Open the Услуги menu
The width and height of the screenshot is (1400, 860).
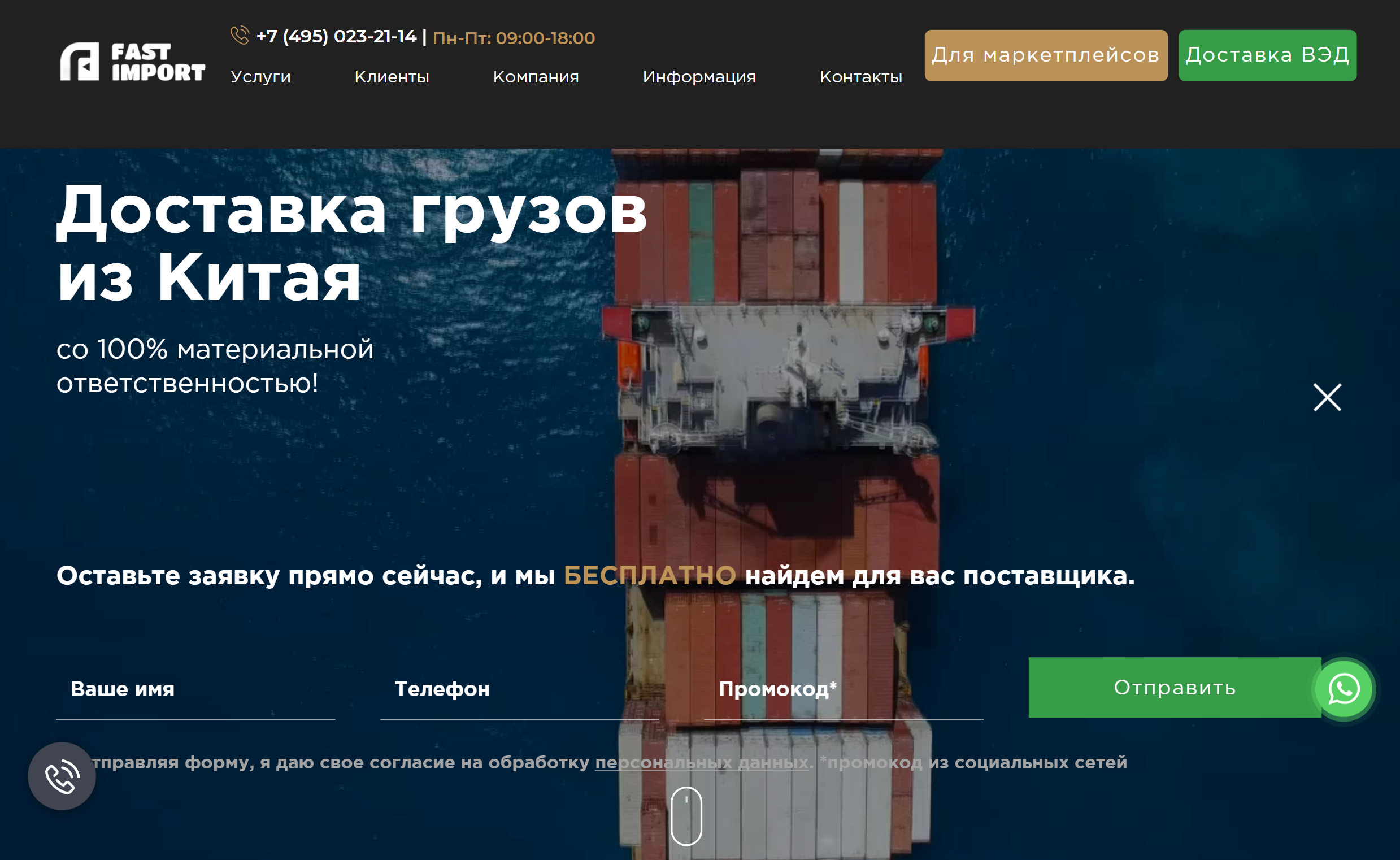(260, 77)
